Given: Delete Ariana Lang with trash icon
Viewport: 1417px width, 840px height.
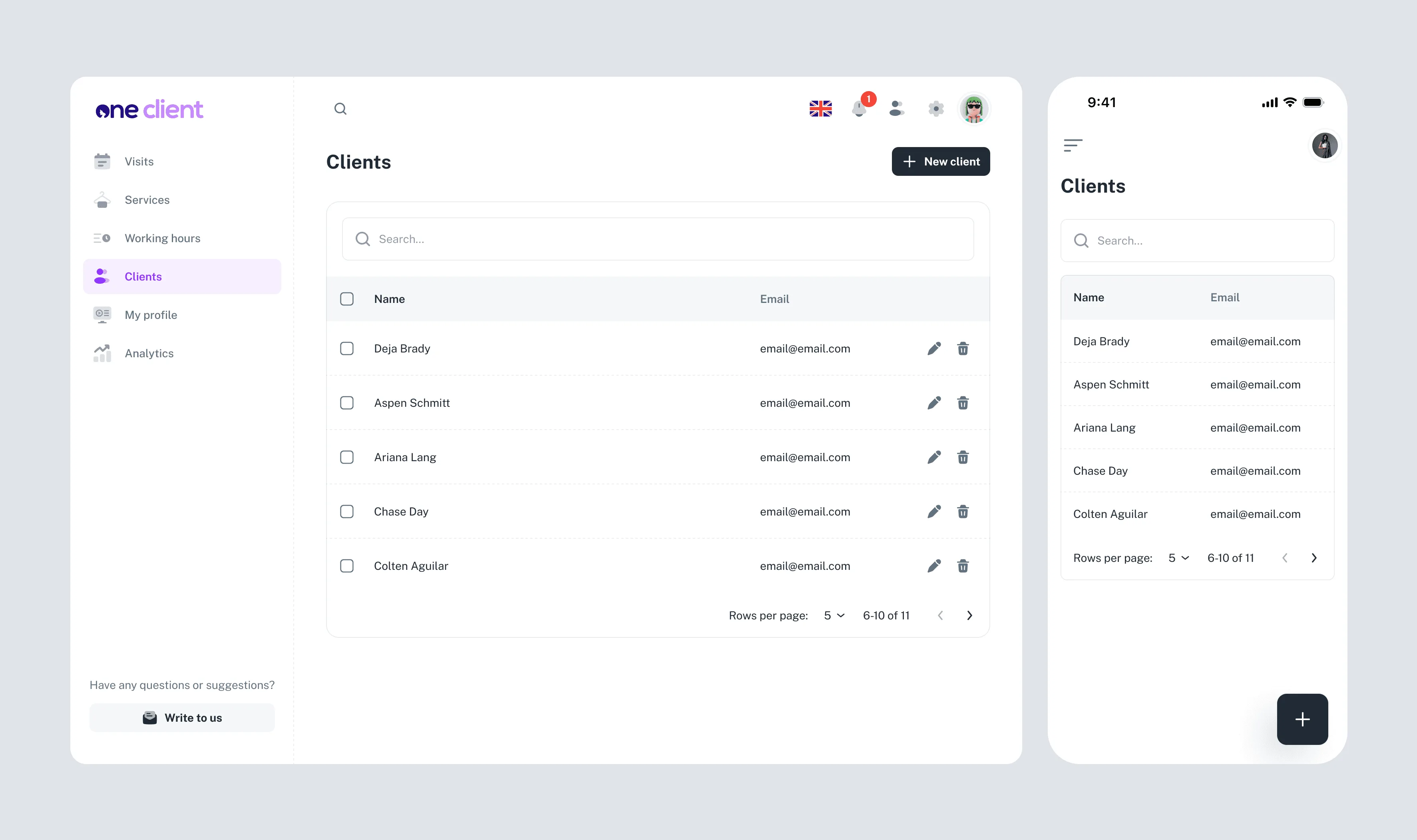Looking at the screenshot, I should 963,457.
